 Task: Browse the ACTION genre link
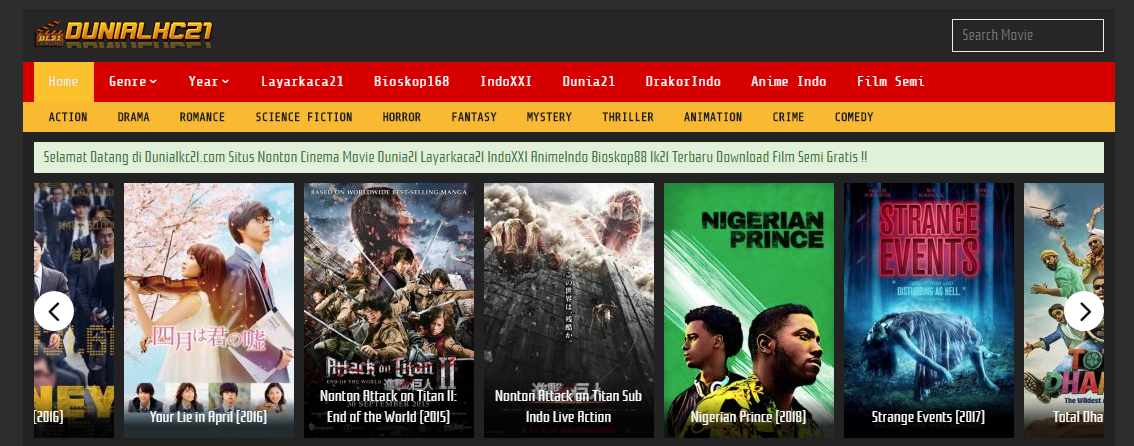[x=68, y=117]
